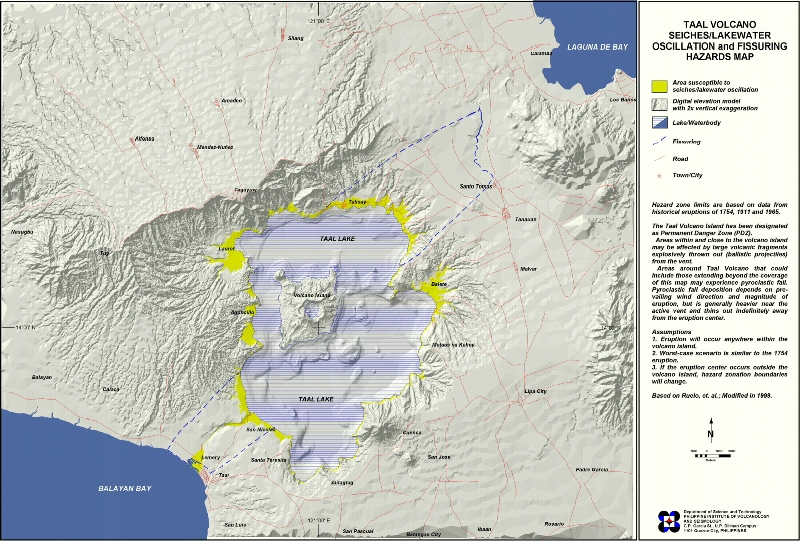Click the Lemery town label
The image size is (800, 541).
pyautogui.click(x=210, y=458)
